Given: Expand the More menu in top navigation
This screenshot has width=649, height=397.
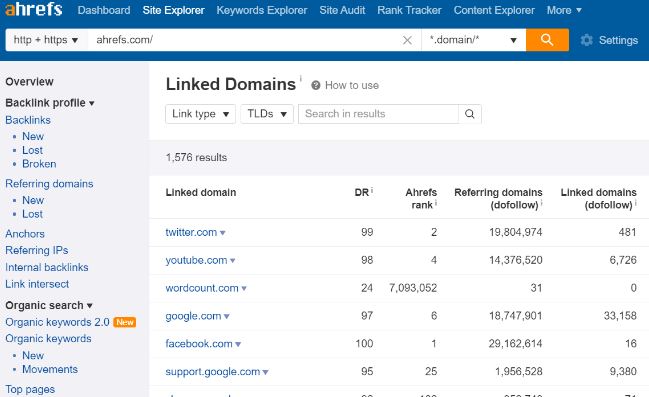Looking at the screenshot, I should [x=564, y=10].
